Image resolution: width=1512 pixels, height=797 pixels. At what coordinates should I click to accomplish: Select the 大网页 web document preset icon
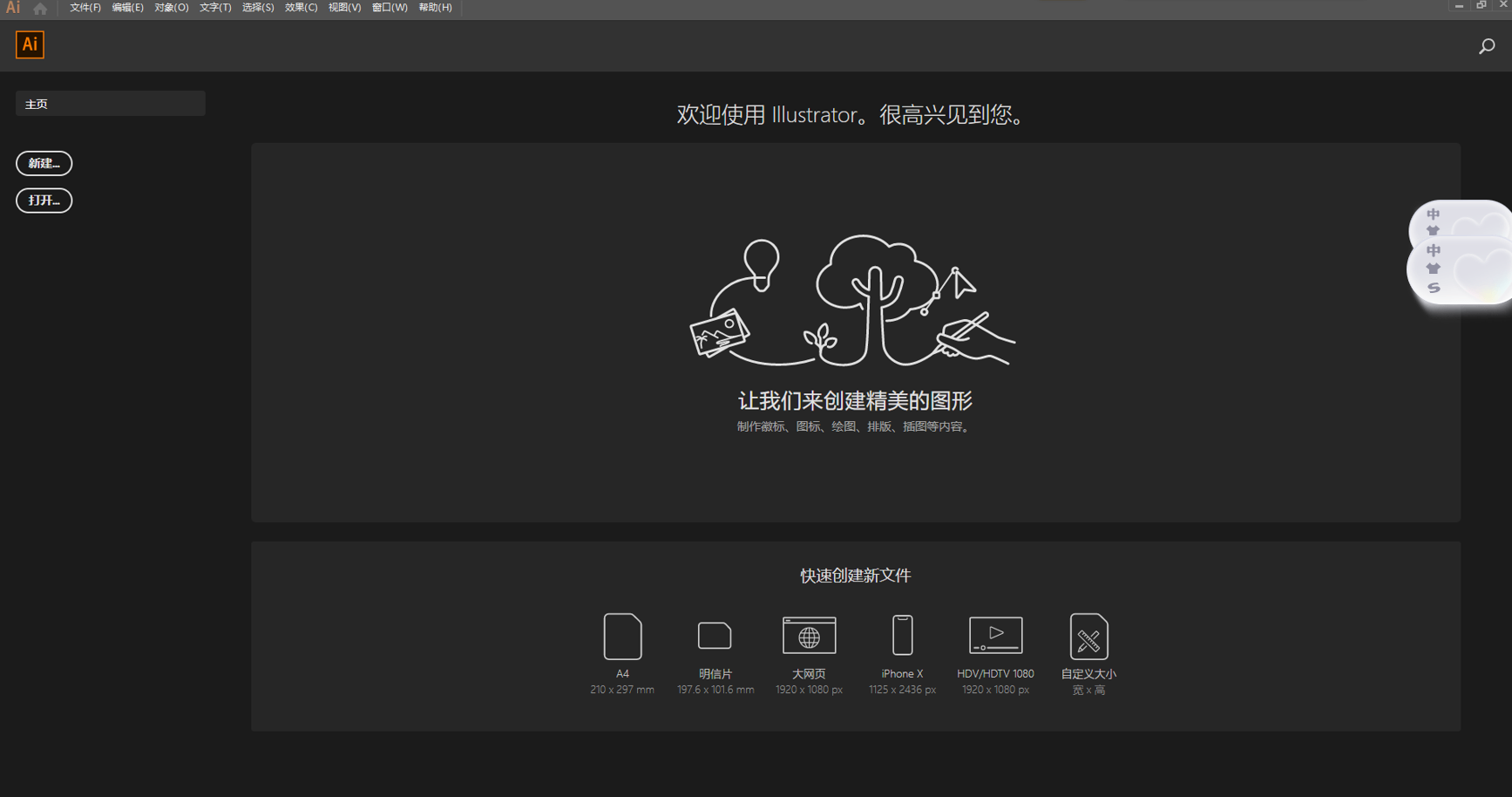point(808,636)
